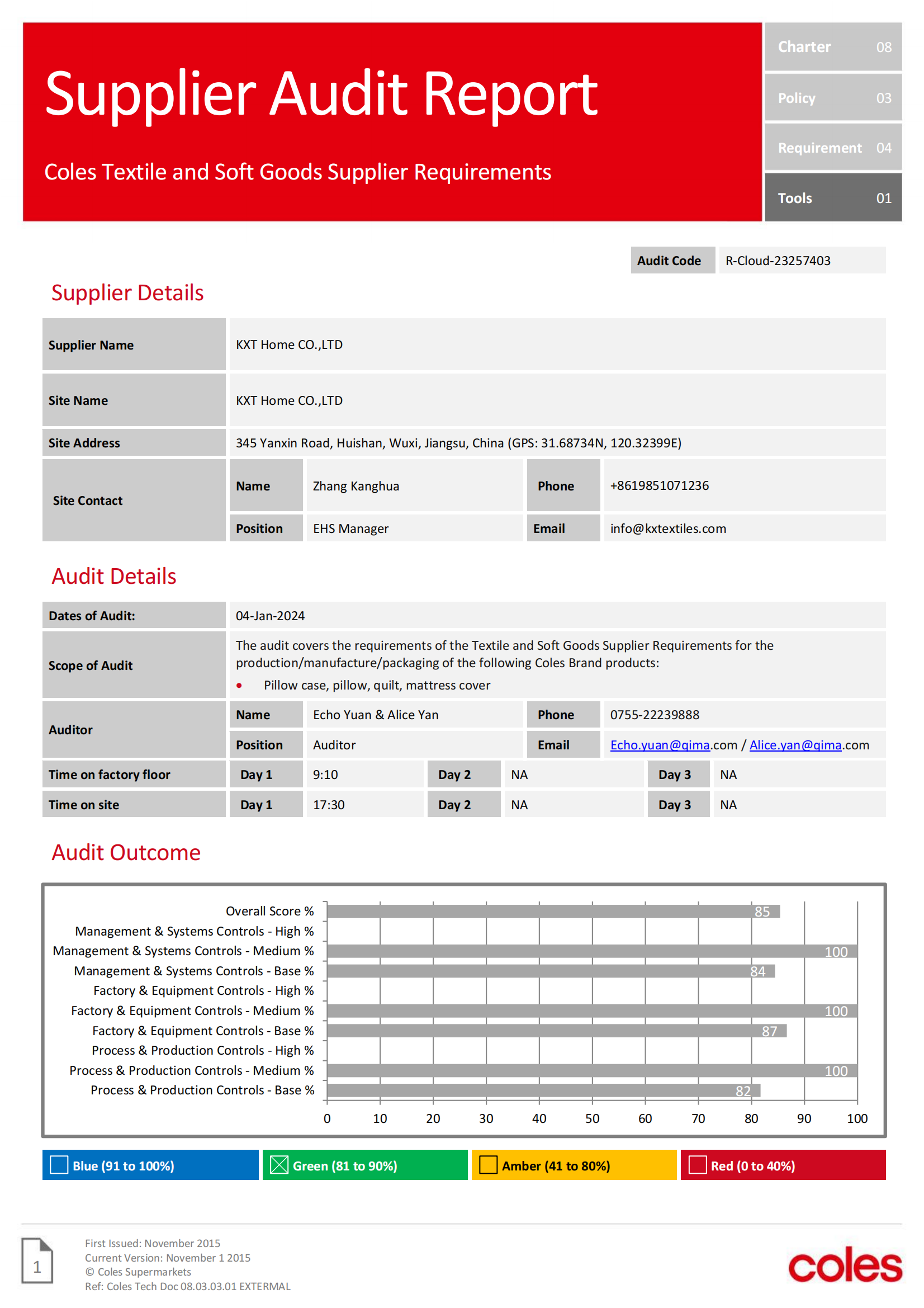The height and width of the screenshot is (1308, 924).
Task: Select the Requirement 04 tab
Action: point(833,148)
